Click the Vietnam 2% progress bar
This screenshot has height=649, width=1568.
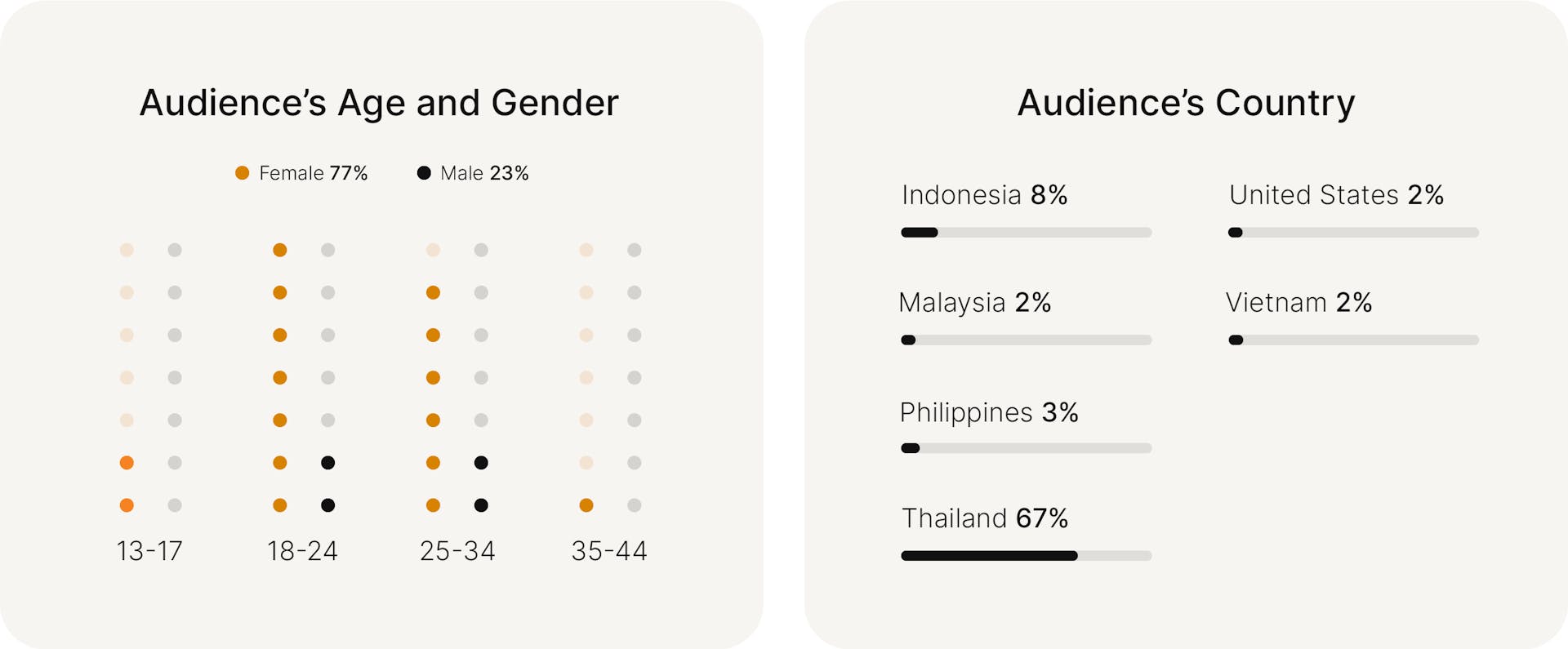point(1353,340)
